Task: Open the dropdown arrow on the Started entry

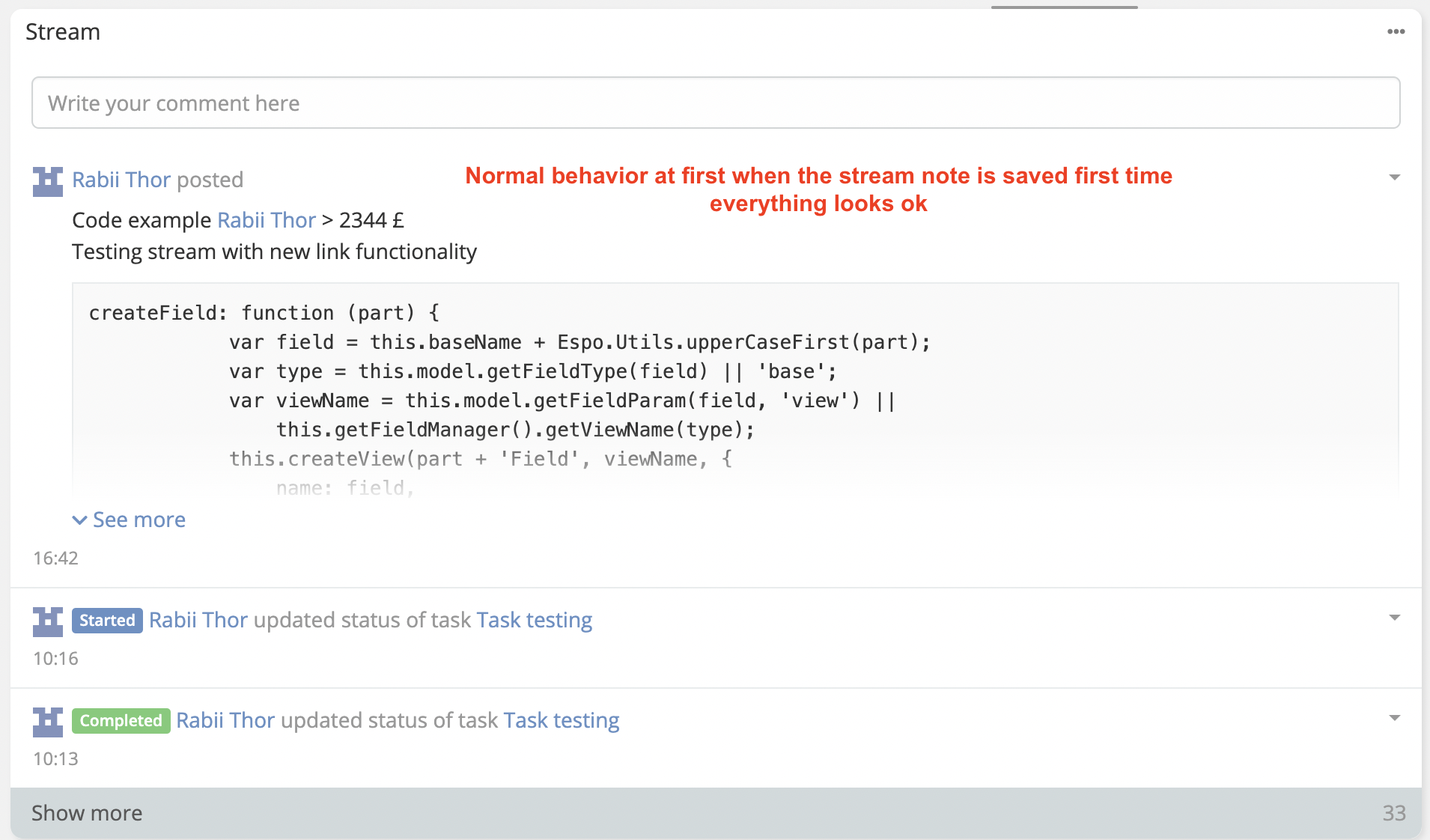Action: click(x=1394, y=617)
